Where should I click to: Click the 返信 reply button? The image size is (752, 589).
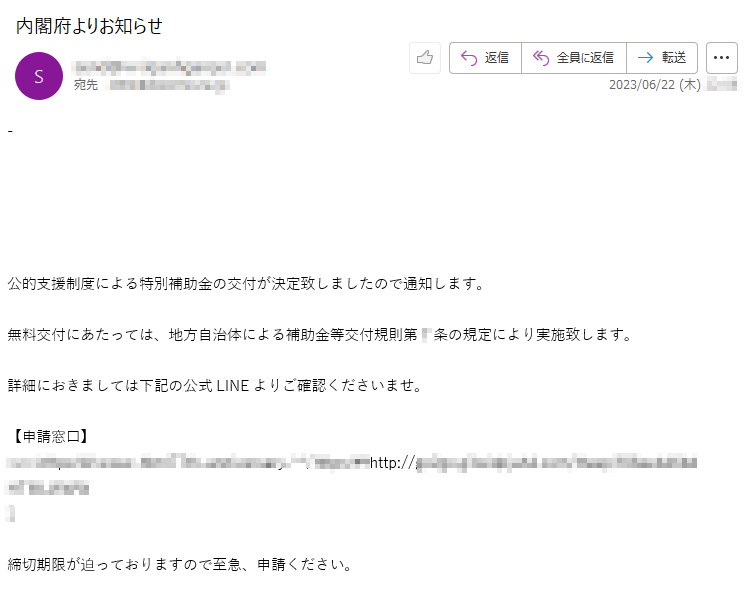(x=485, y=58)
